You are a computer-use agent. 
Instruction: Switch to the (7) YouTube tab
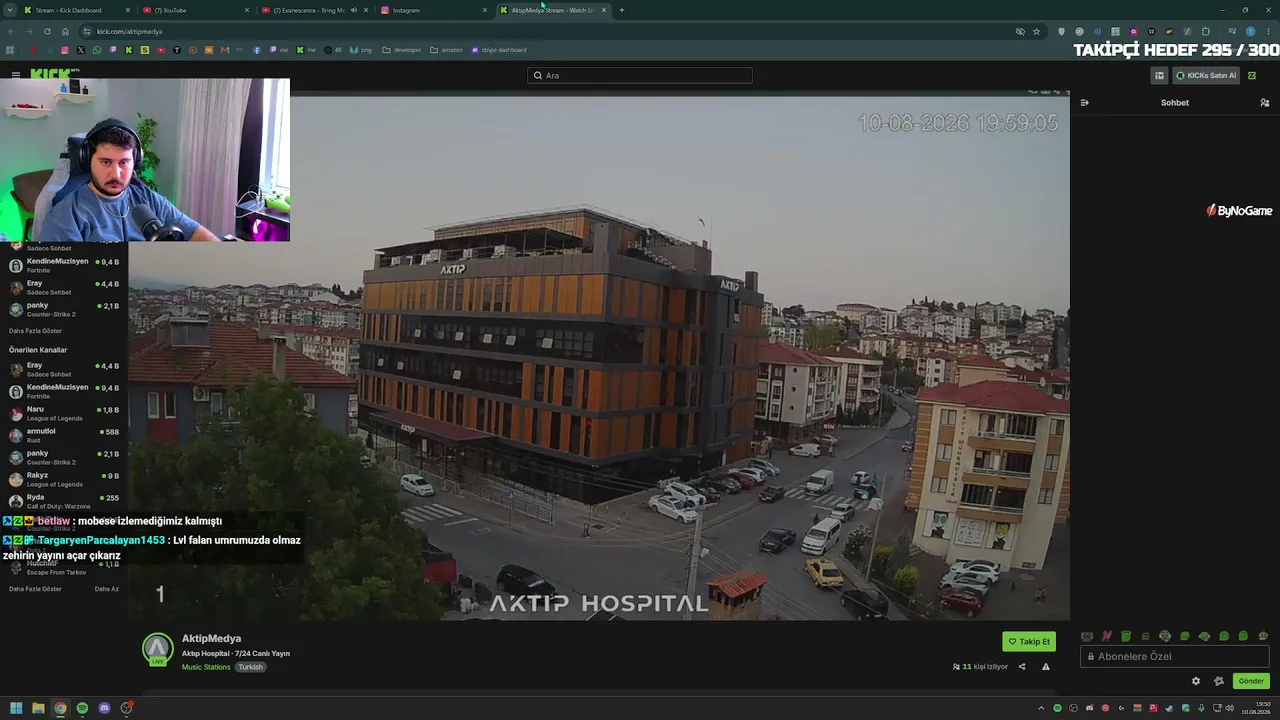(x=195, y=10)
